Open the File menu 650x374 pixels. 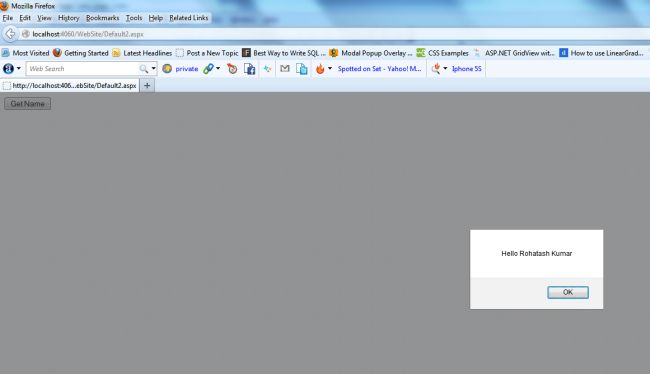point(7,18)
